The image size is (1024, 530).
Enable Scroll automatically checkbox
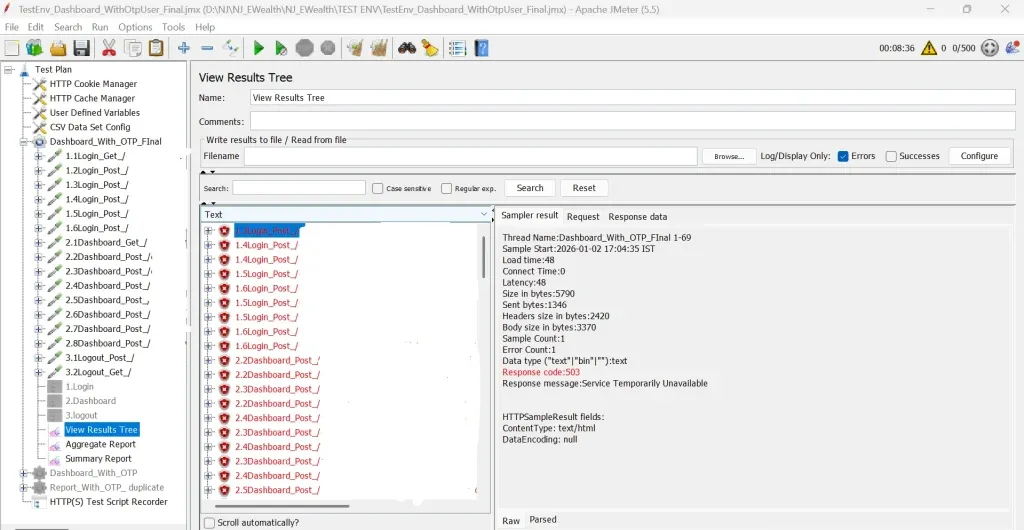pos(209,522)
